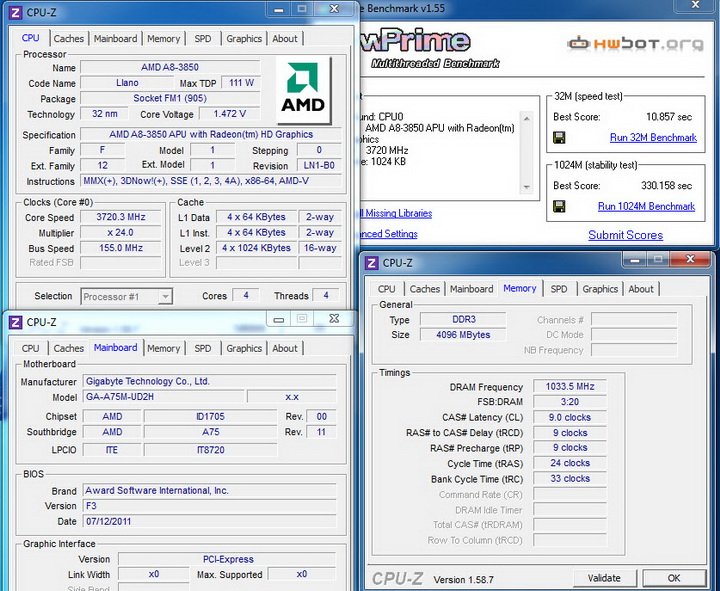The width and height of the screenshot is (720, 591).
Task: Open Memory tab in the top CPU-Z window
Action: click(163, 39)
